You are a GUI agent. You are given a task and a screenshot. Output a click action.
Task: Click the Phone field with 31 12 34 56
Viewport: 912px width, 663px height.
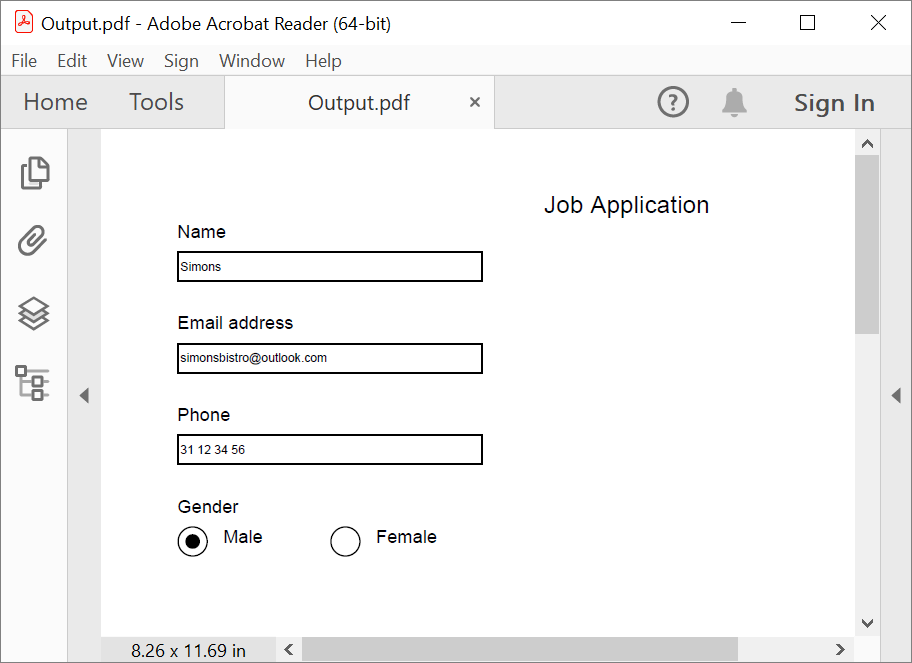[x=330, y=450]
